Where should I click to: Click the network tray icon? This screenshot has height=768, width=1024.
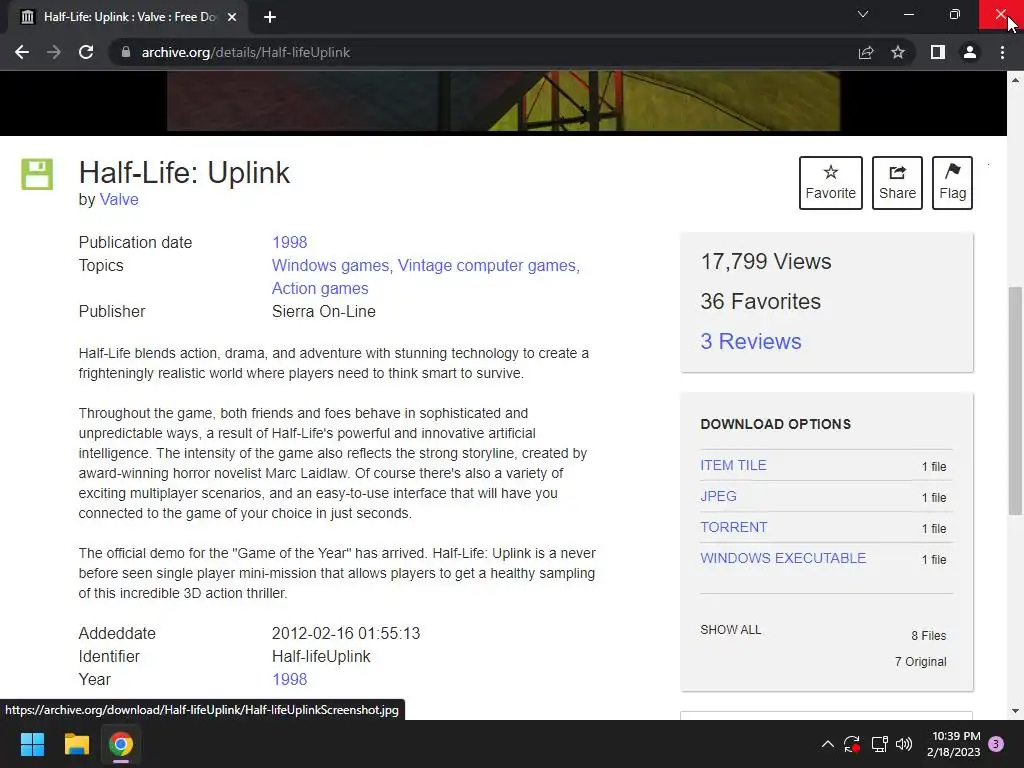point(879,744)
